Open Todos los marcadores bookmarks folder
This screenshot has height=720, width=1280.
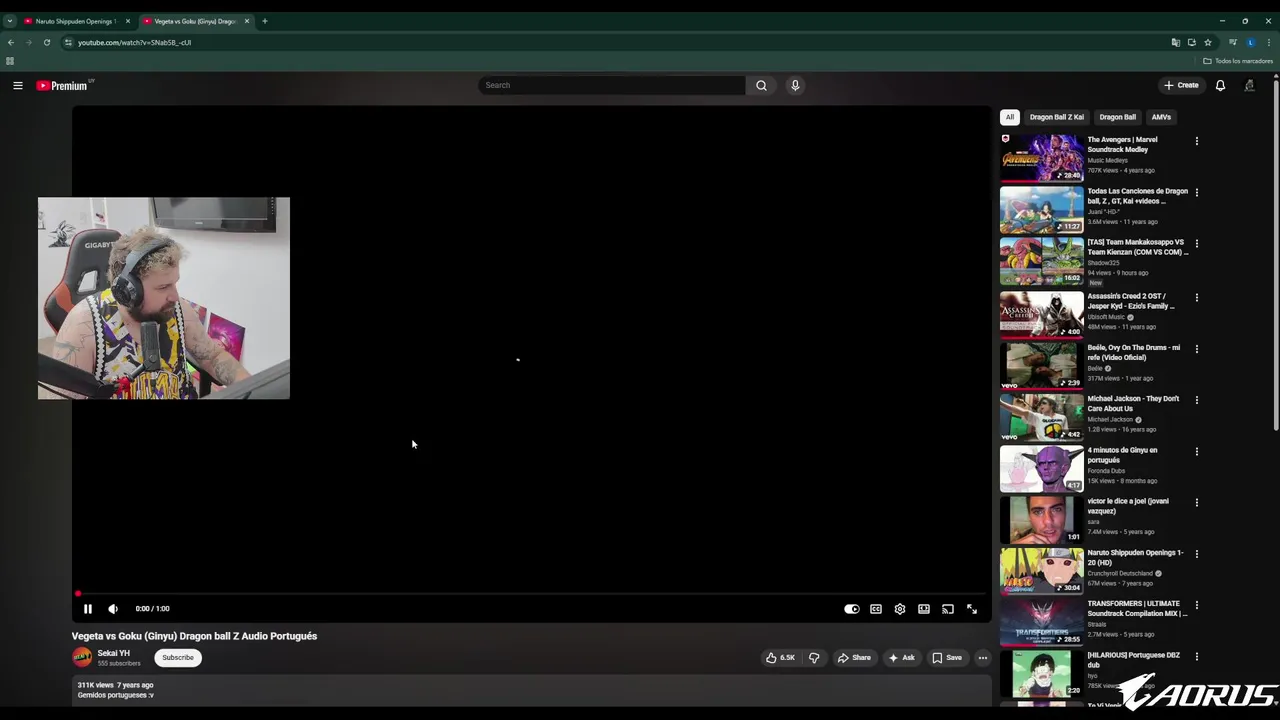[x=1238, y=61]
